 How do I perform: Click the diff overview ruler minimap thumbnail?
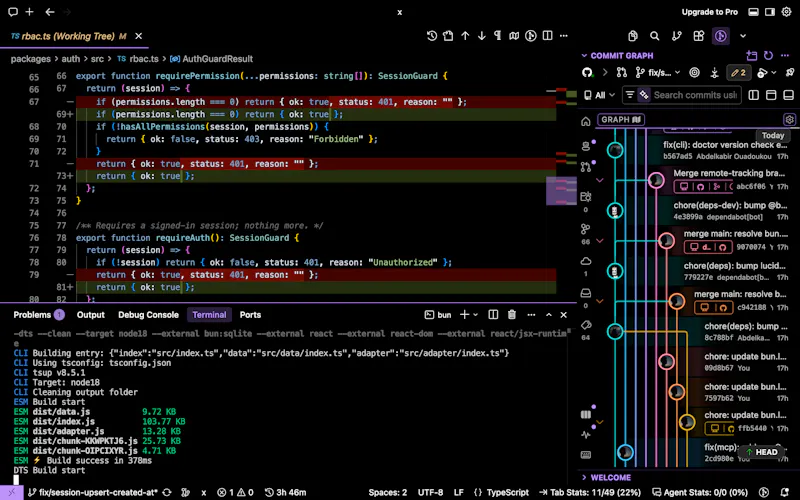pos(561,191)
